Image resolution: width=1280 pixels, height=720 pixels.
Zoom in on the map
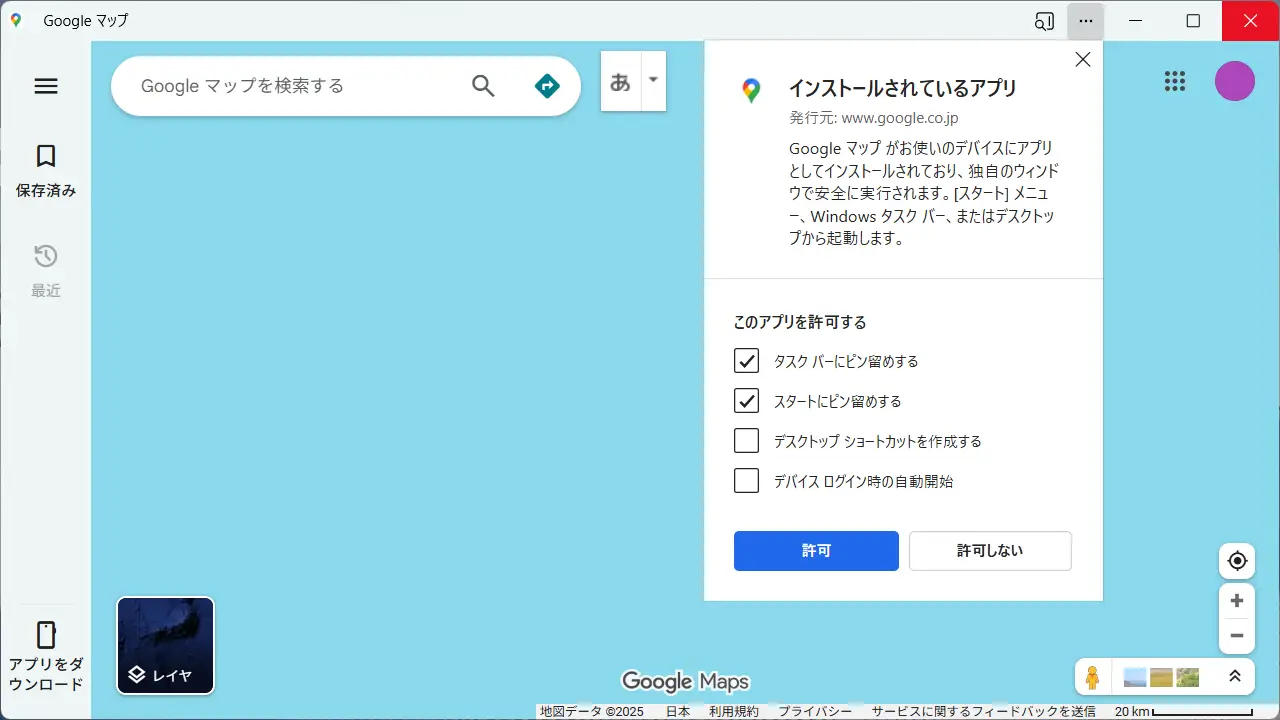[x=1237, y=601]
